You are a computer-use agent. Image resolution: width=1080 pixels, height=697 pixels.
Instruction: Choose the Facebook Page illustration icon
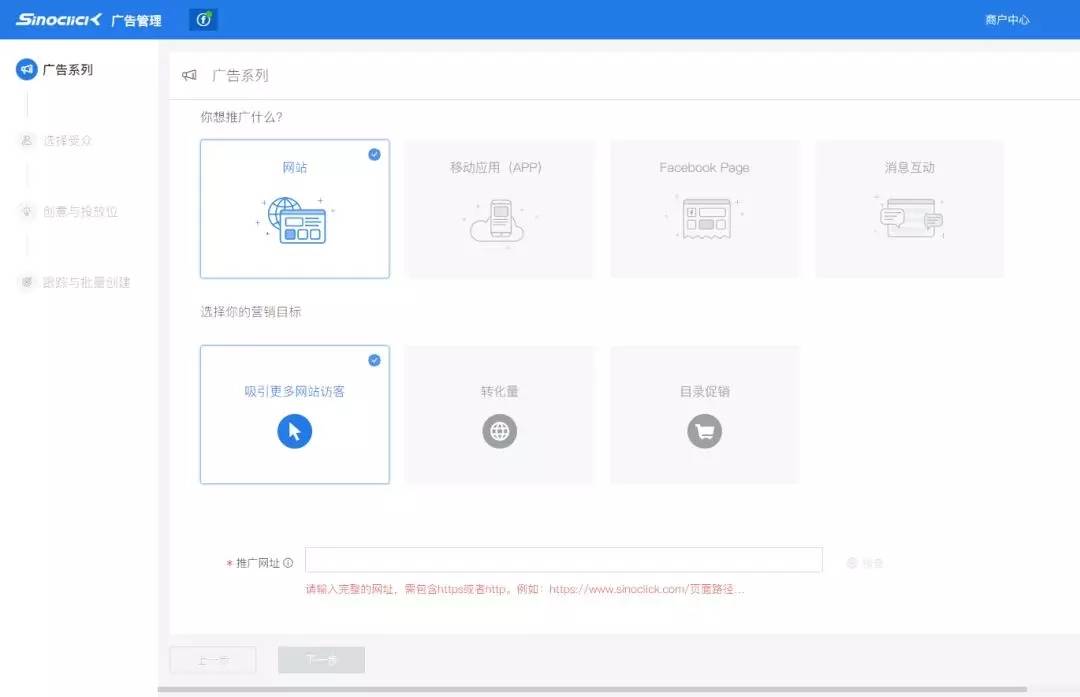pyautogui.click(x=704, y=218)
